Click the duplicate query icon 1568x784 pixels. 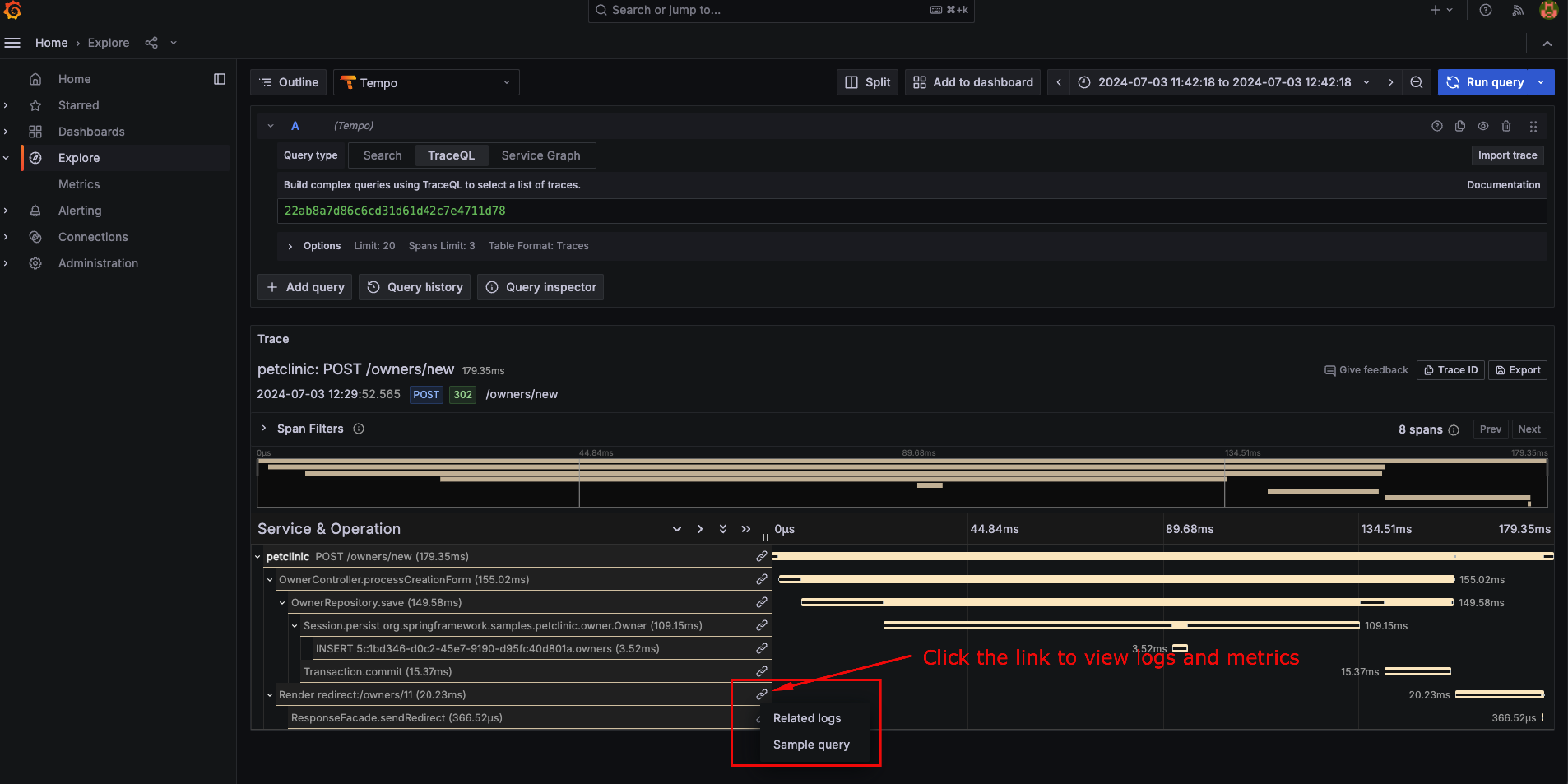pyautogui.click(x=1459, y=126)
